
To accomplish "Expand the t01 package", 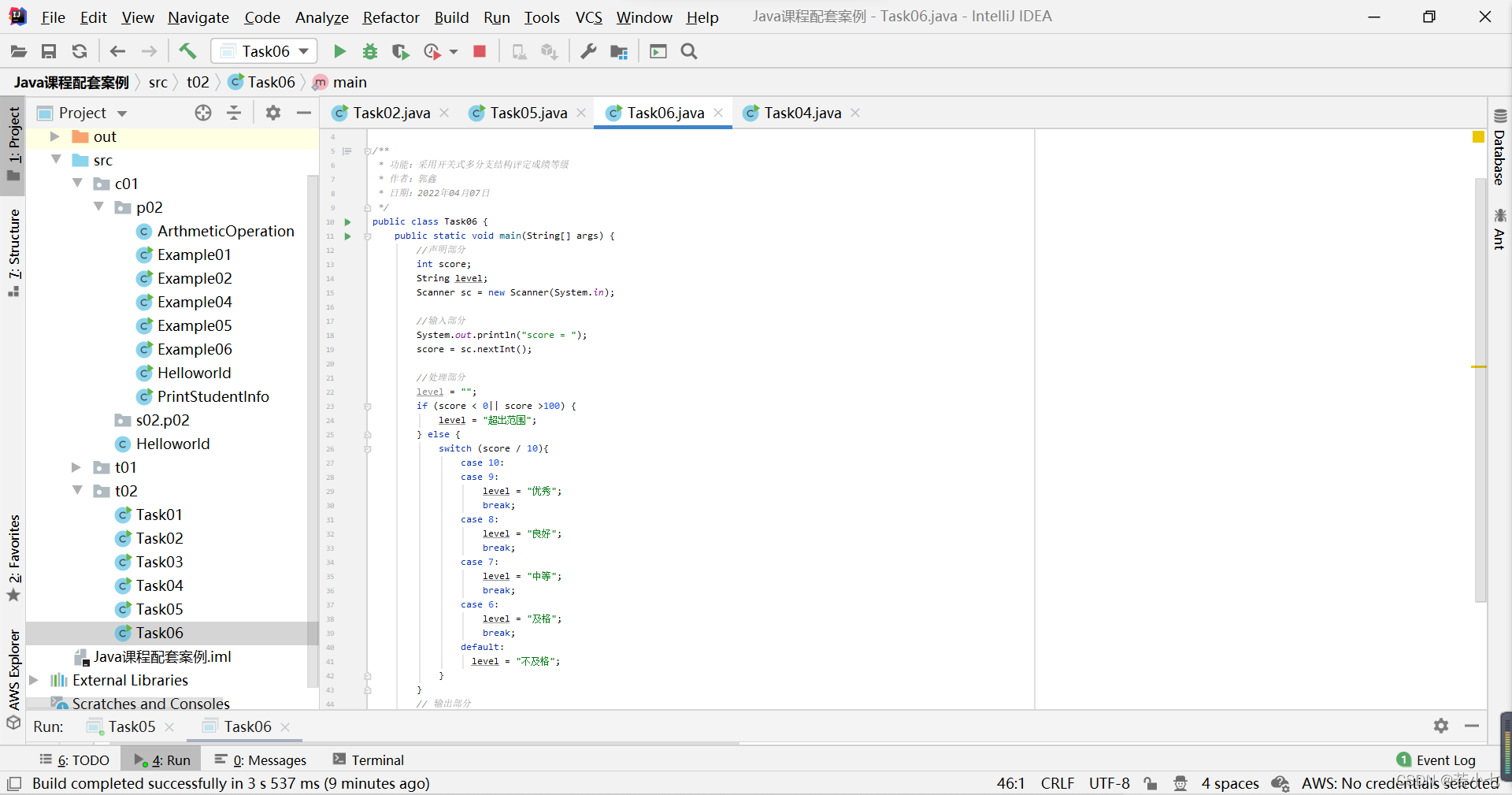I will pyautogui.click(x=76, y=467).
